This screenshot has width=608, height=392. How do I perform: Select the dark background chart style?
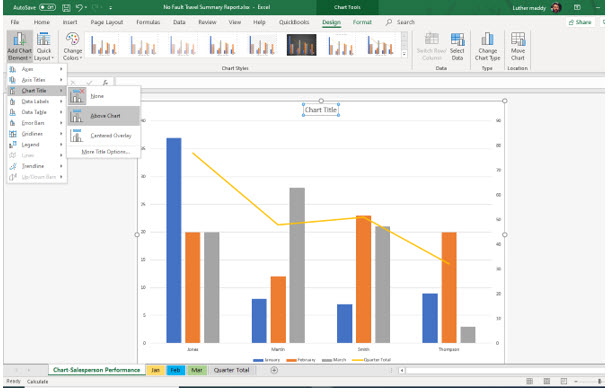(301, 45)
